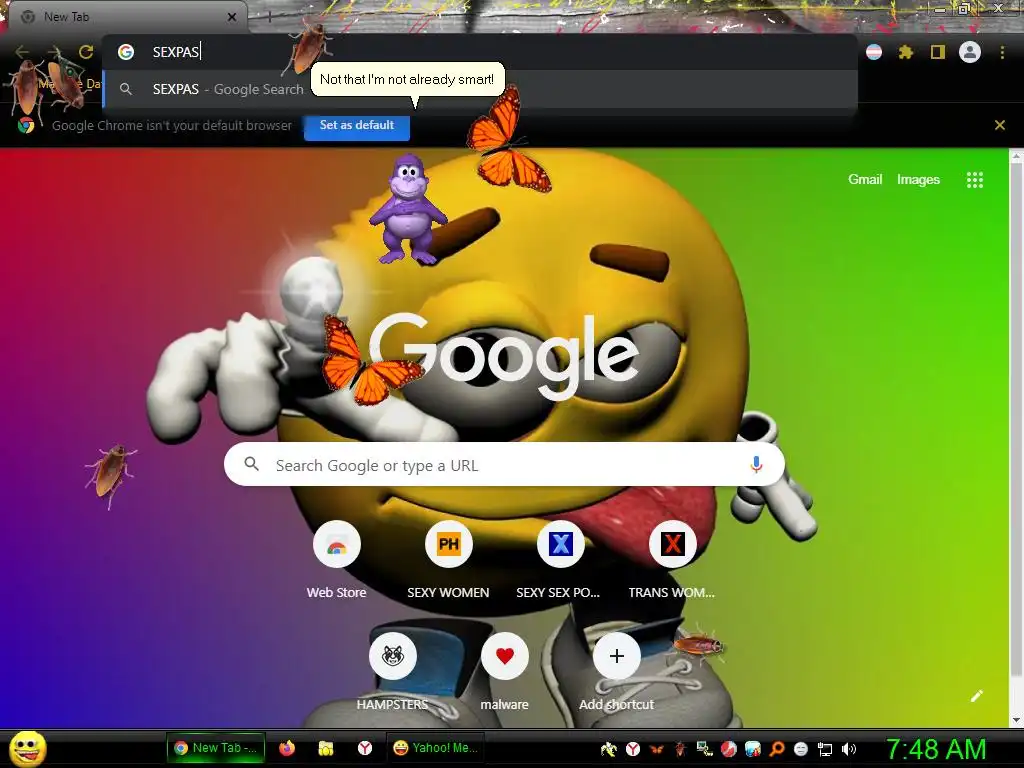
Task: Reload the page with the refresh icon
Action: (x=86, y=52)
